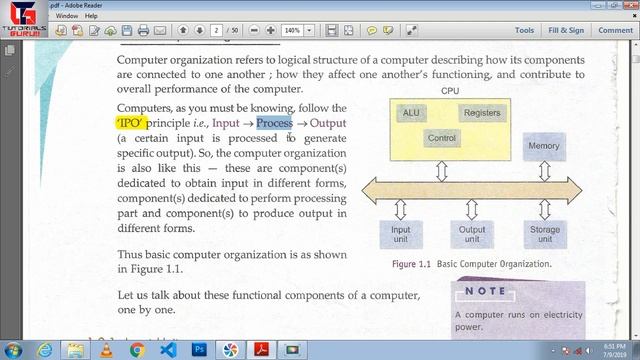The image size is (640, 360).
Task: Fit one full page to window icon
Action: tap(349, 30)
